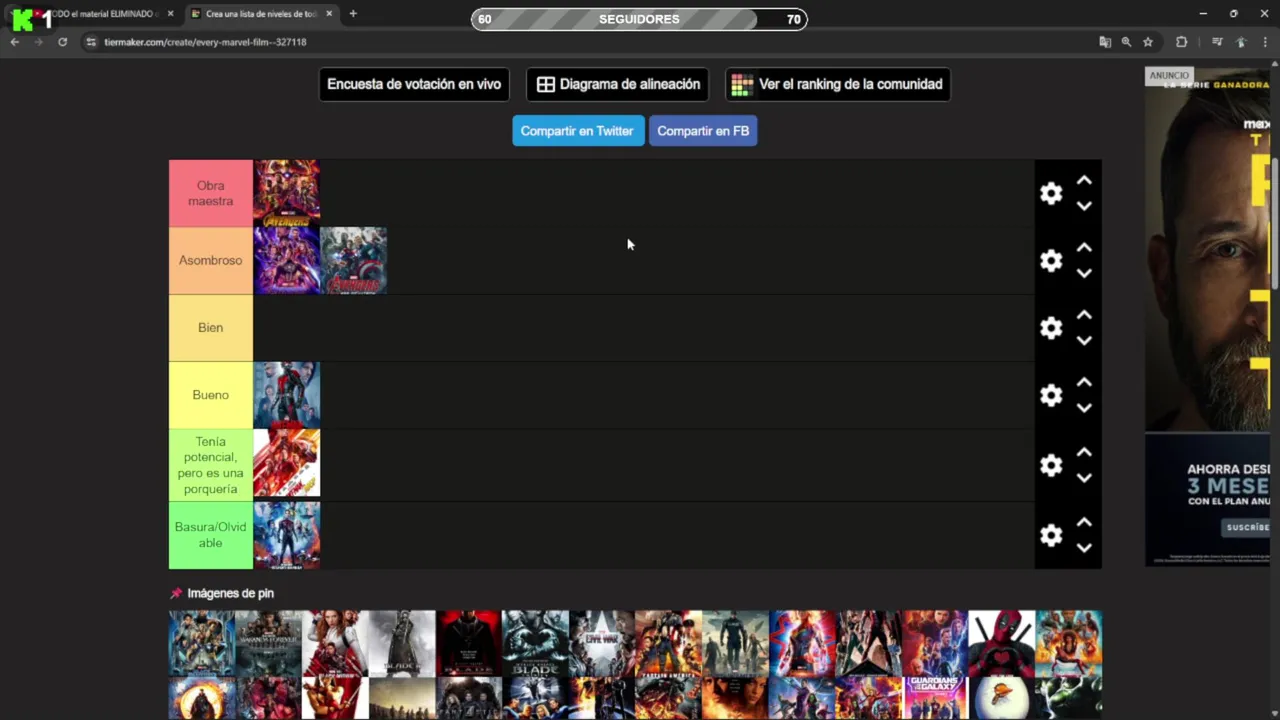Open settings gear for Tenía potencial tier
This screenshot has width=1280, height=720.
pos(1050,465)
